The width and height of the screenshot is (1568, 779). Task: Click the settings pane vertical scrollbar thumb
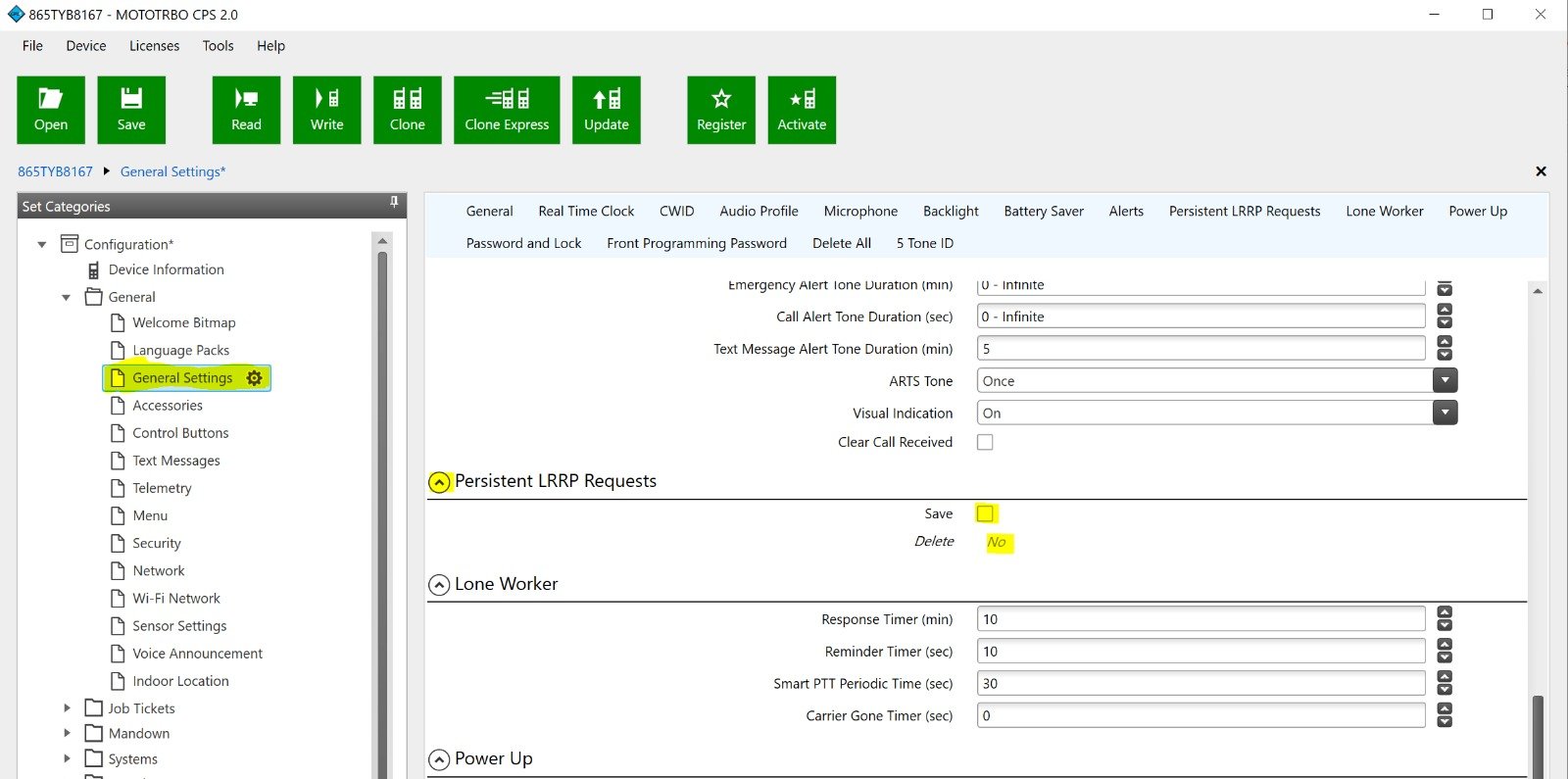pos(1538,735)
